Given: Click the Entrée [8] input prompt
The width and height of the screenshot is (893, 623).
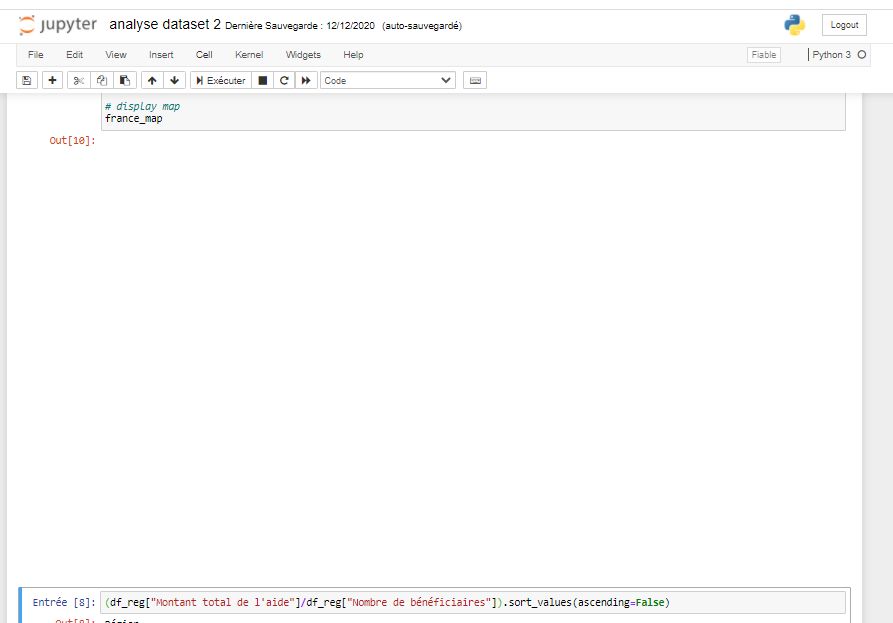Looking at the screenshot, I should [64, 602].
